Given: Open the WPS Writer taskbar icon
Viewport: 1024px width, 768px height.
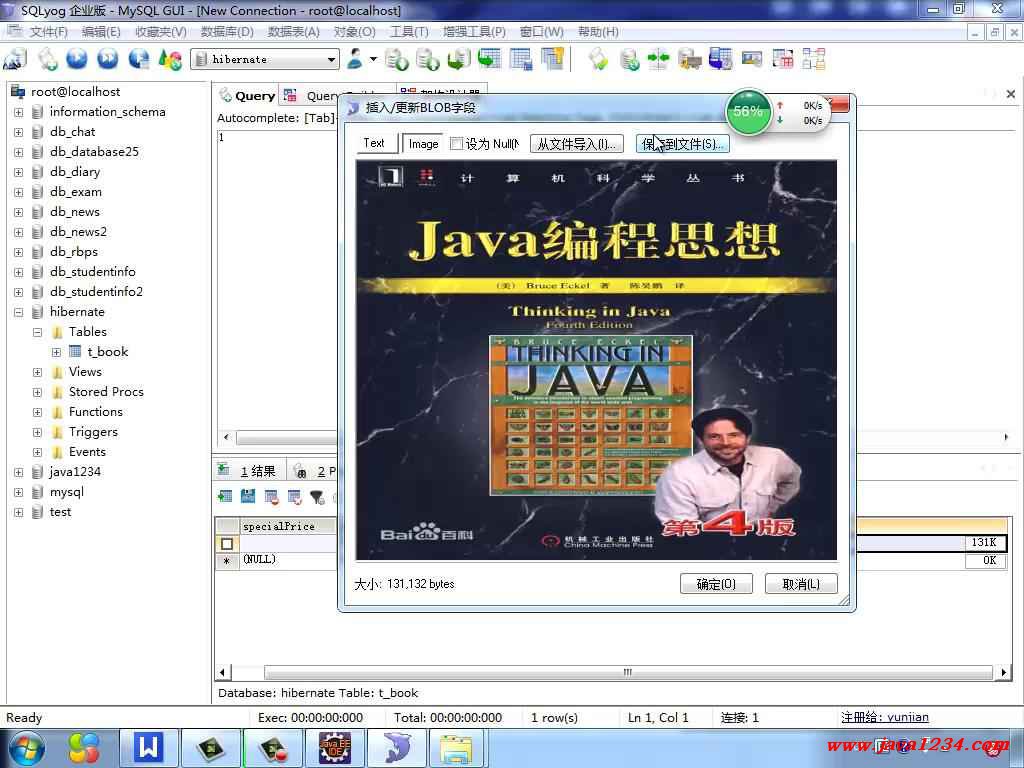Looking at the screenshot, I should [148, 748].
